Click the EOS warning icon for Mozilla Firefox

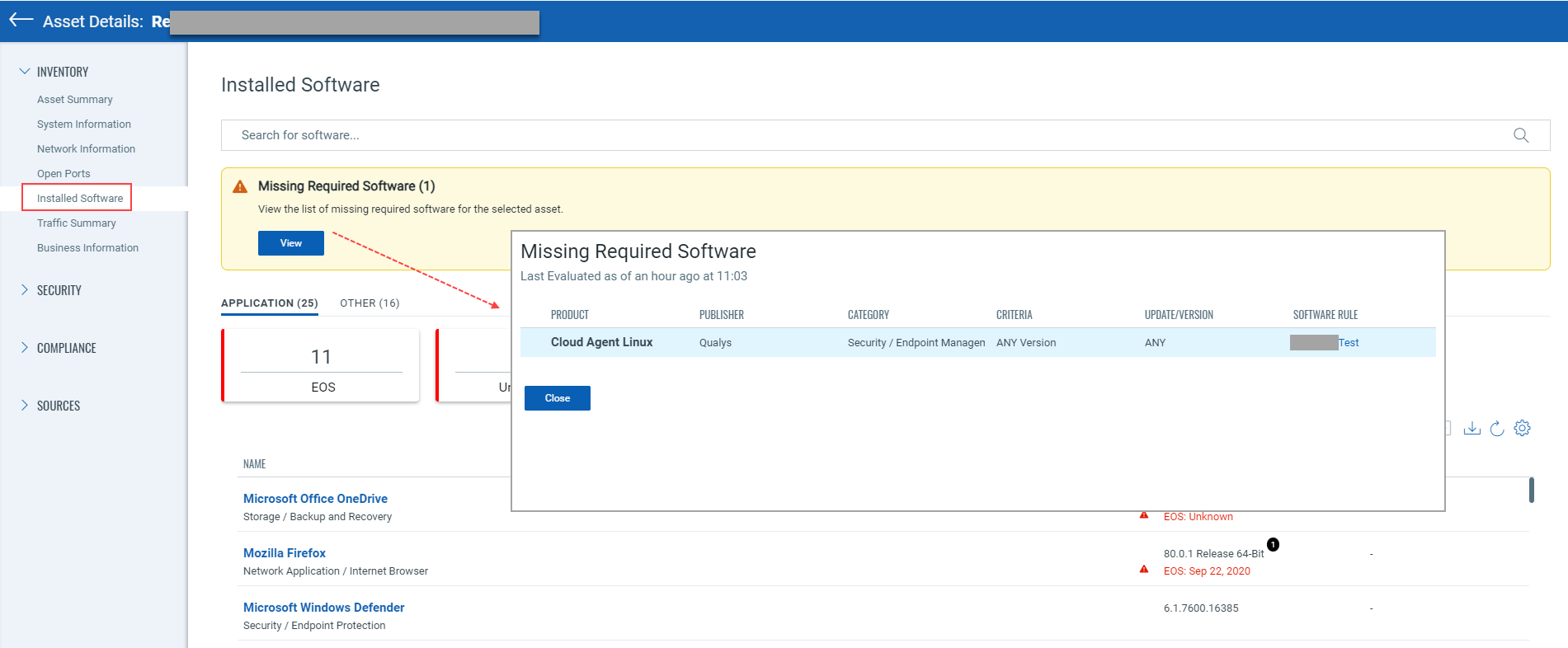[1144, 570]
